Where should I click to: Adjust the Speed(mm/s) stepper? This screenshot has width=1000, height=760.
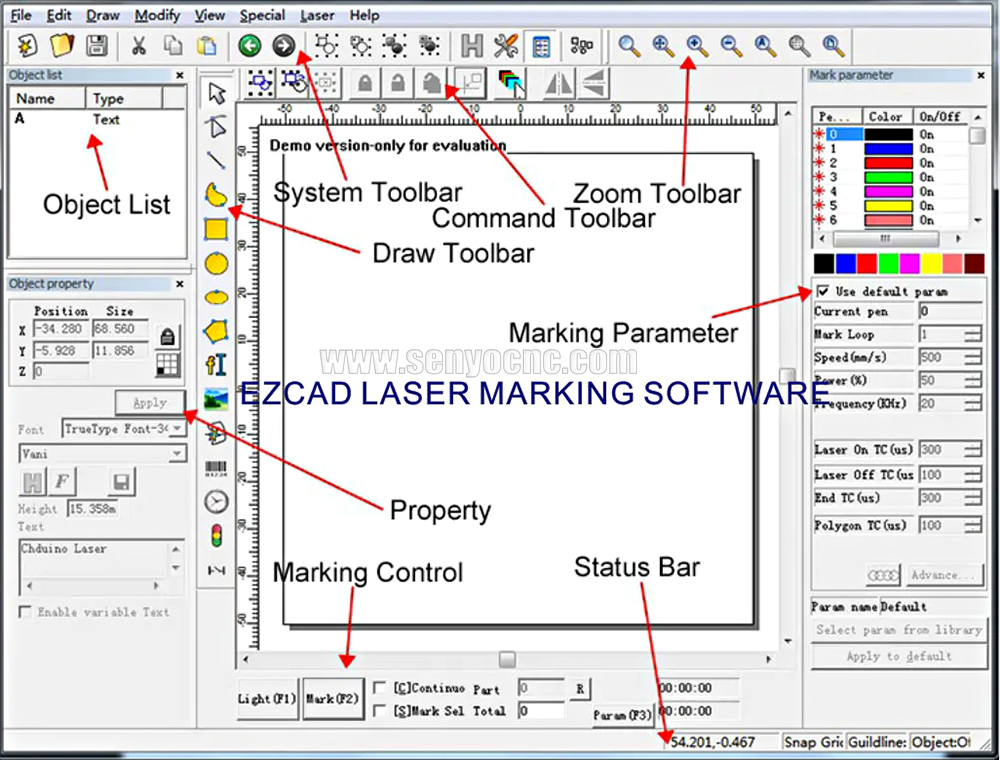tap(973, 357)
